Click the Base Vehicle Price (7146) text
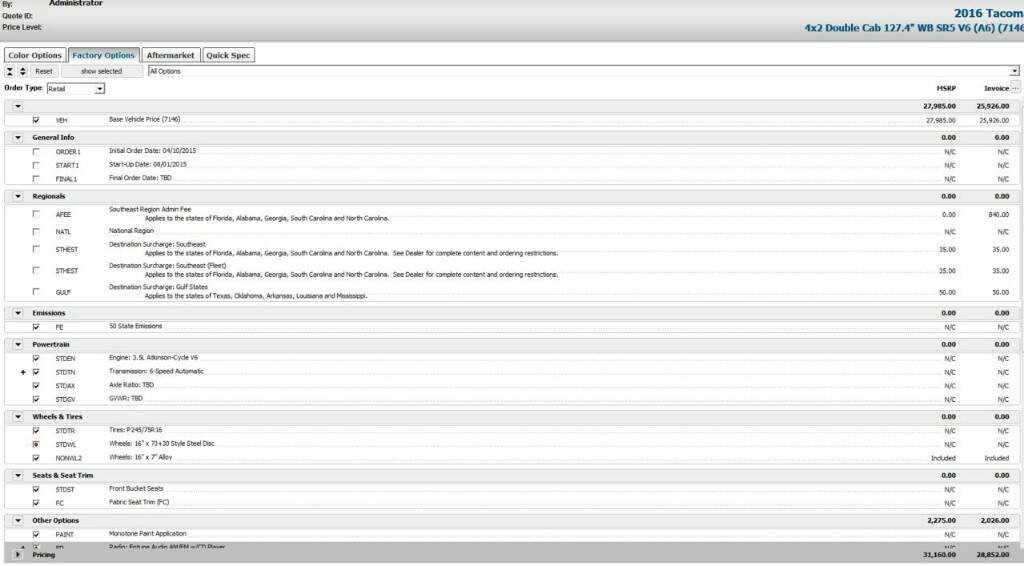Image resolution: width=1024 pixels, height=566 pixels. 144,119
